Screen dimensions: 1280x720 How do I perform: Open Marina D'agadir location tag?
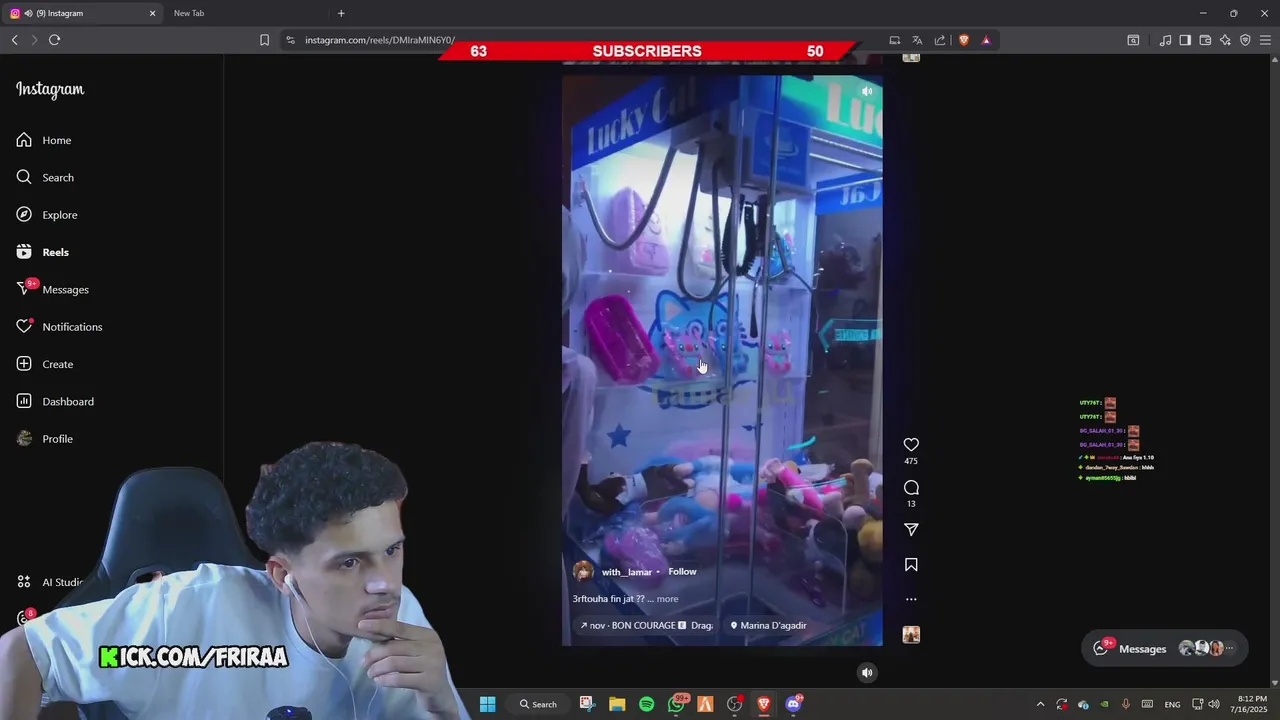[x=768, y=625]
